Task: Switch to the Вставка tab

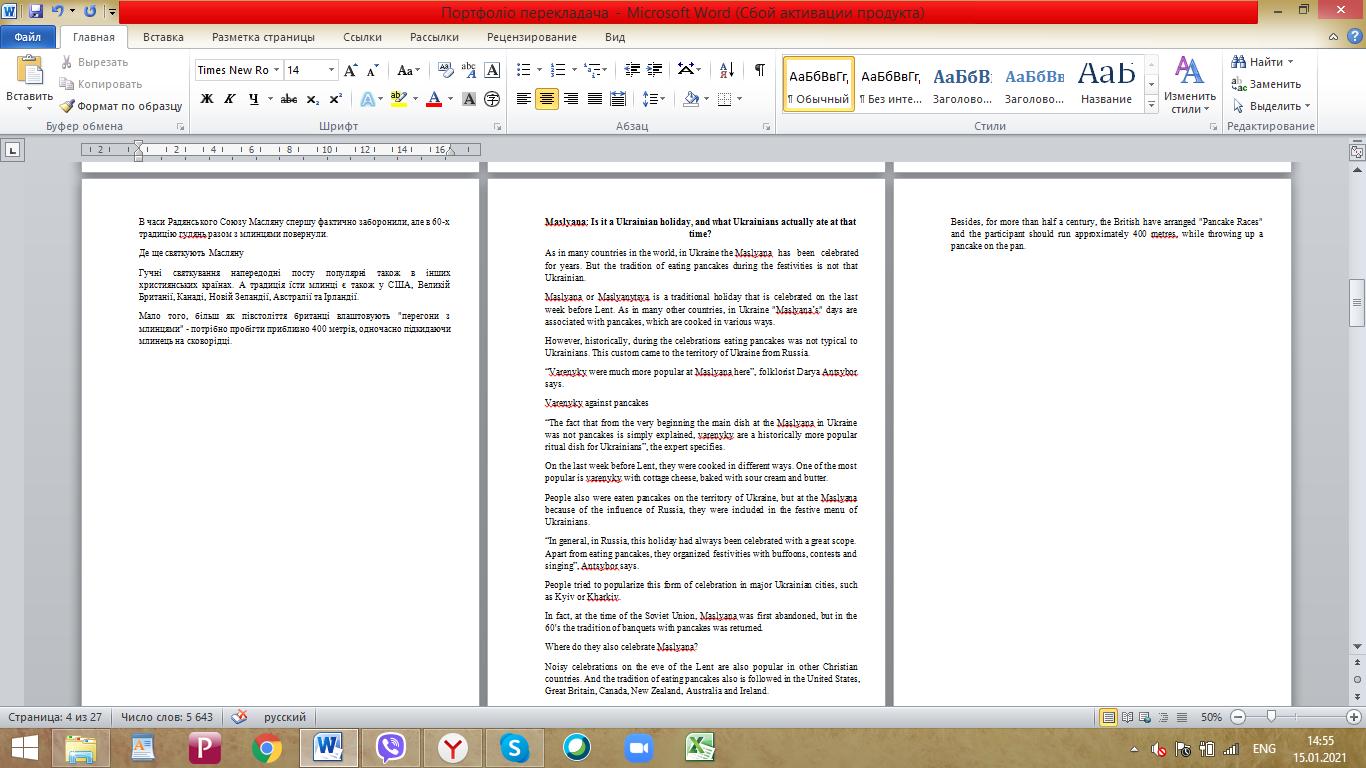Action: pos(163,37)
